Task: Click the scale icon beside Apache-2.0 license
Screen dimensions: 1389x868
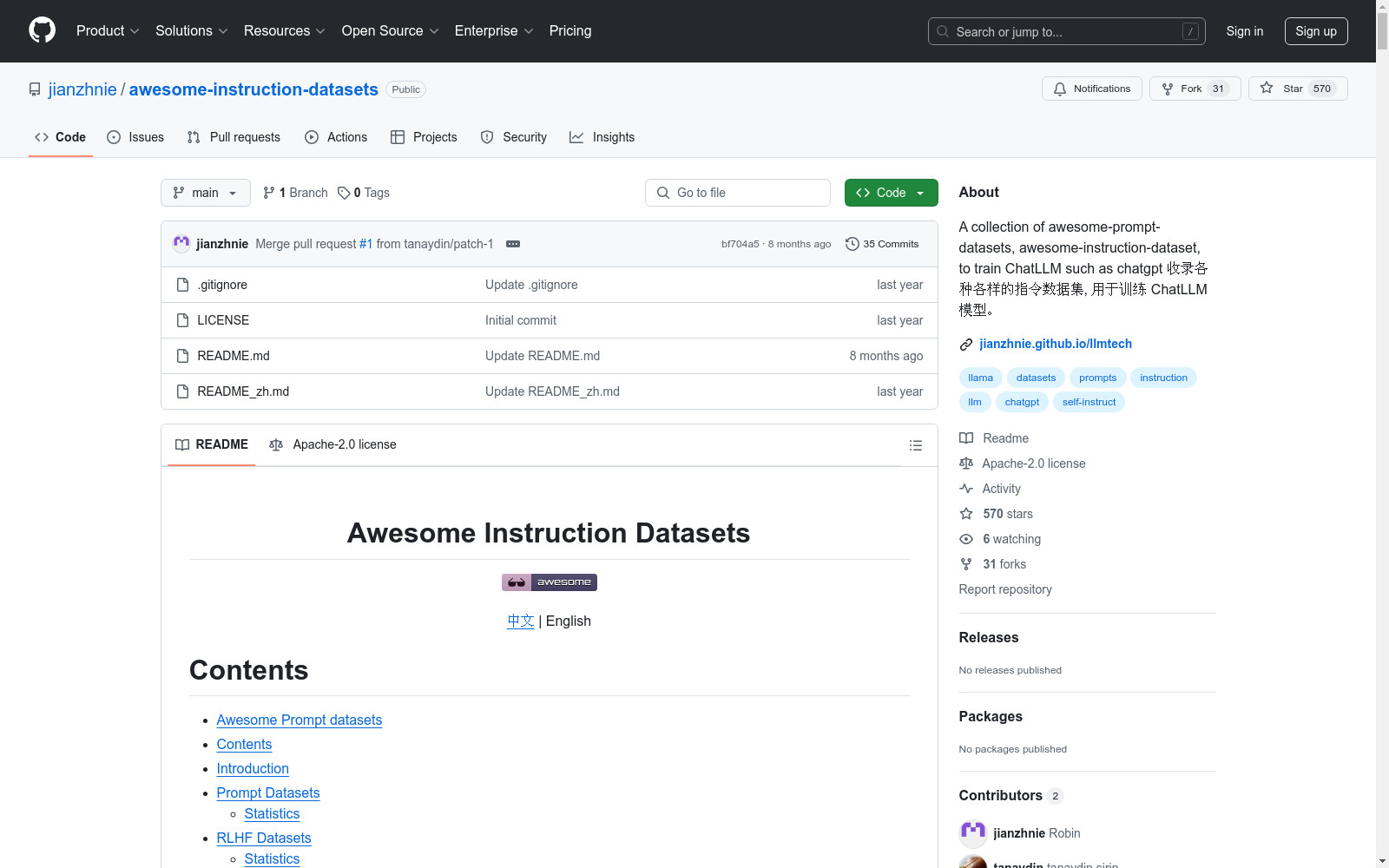Action: pyautogui.click(x=966, y=464)
